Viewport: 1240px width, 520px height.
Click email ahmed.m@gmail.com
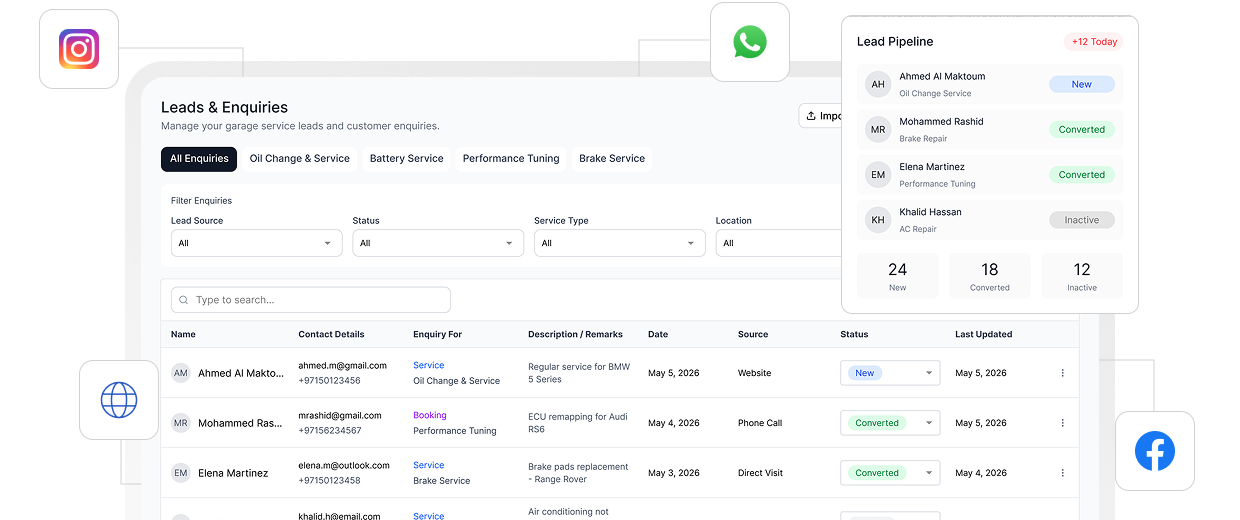tap(342, 366)
